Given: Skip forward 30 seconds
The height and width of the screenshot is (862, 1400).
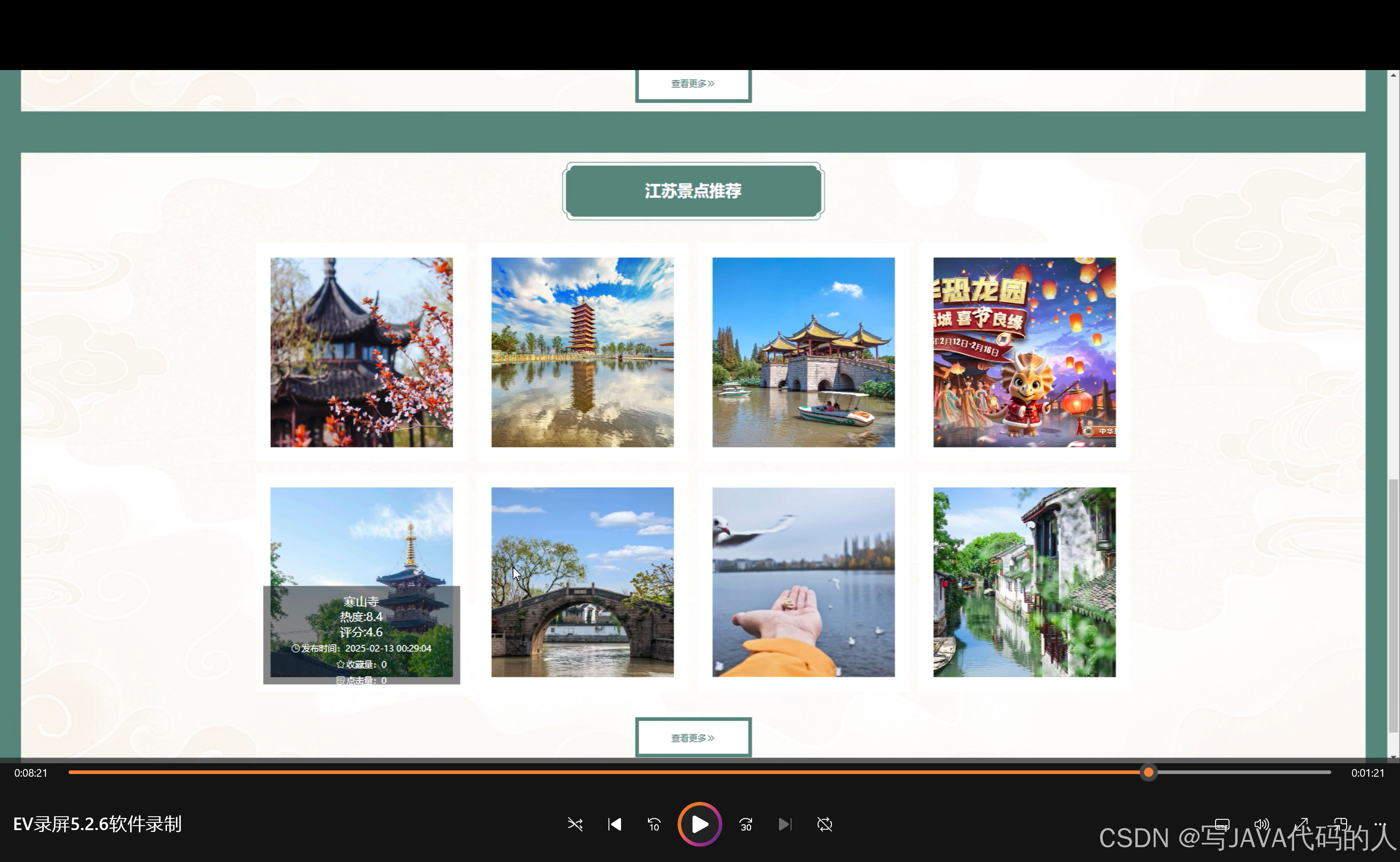Looking at the screenshot, I should coord(746,824).
